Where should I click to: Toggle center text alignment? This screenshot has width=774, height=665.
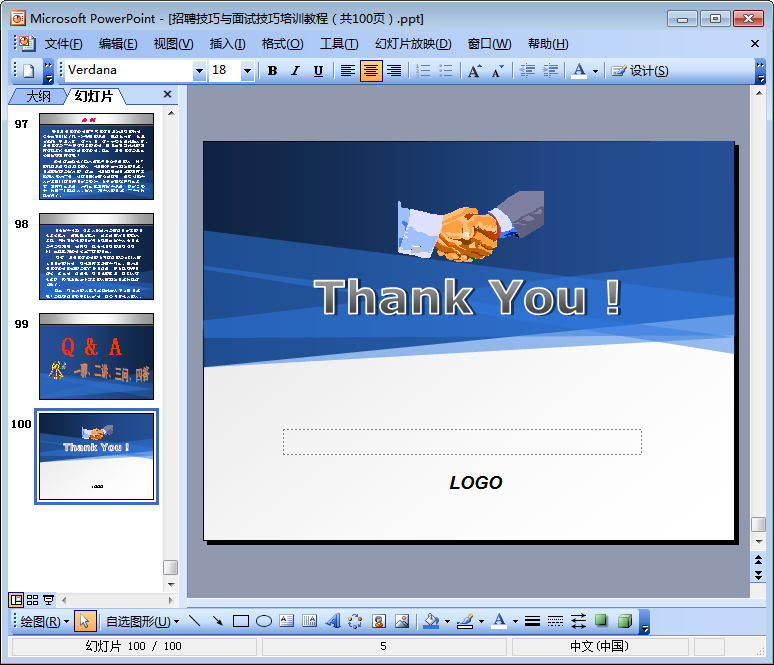371,71
